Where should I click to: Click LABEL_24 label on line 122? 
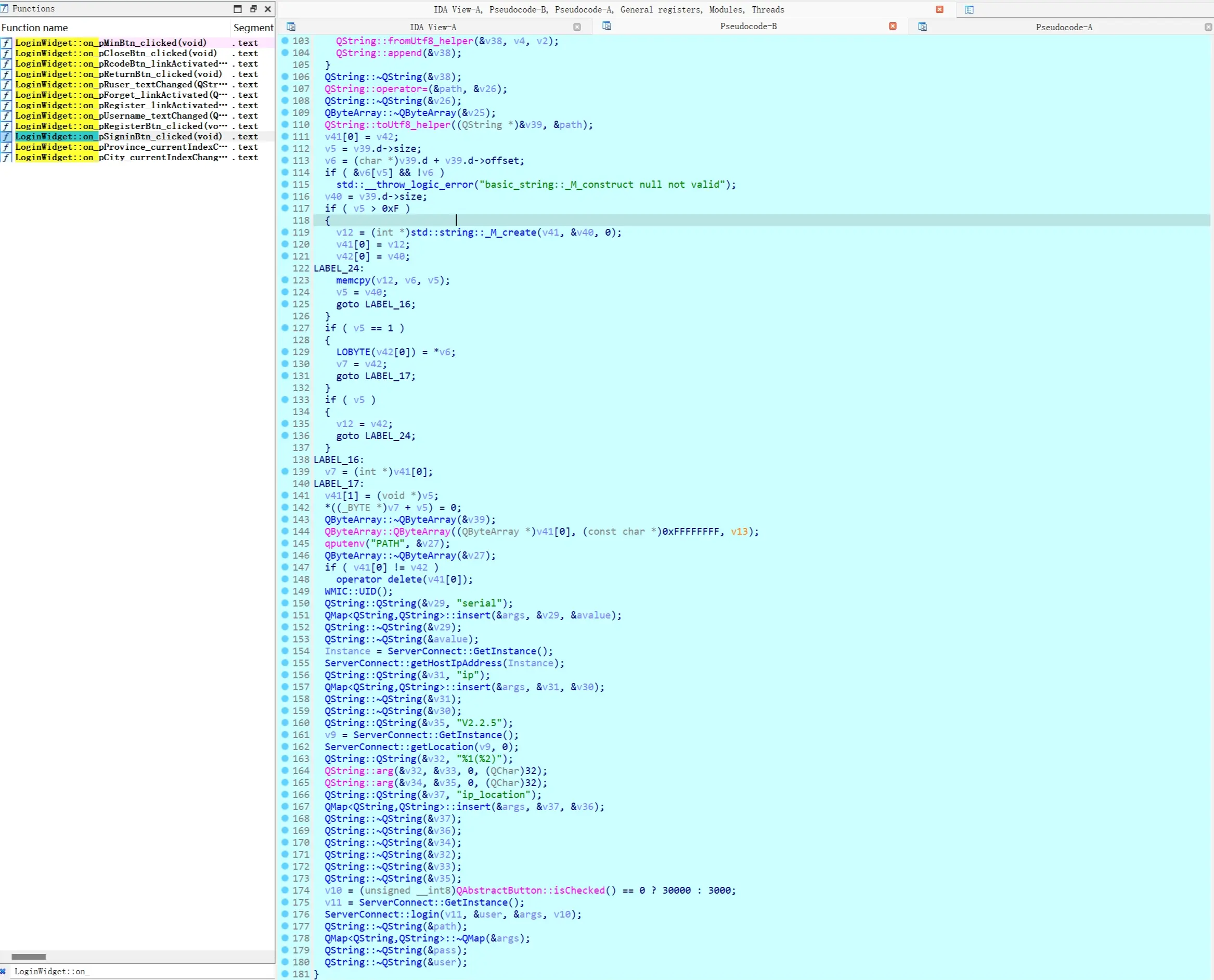click(x=339, y=268)
